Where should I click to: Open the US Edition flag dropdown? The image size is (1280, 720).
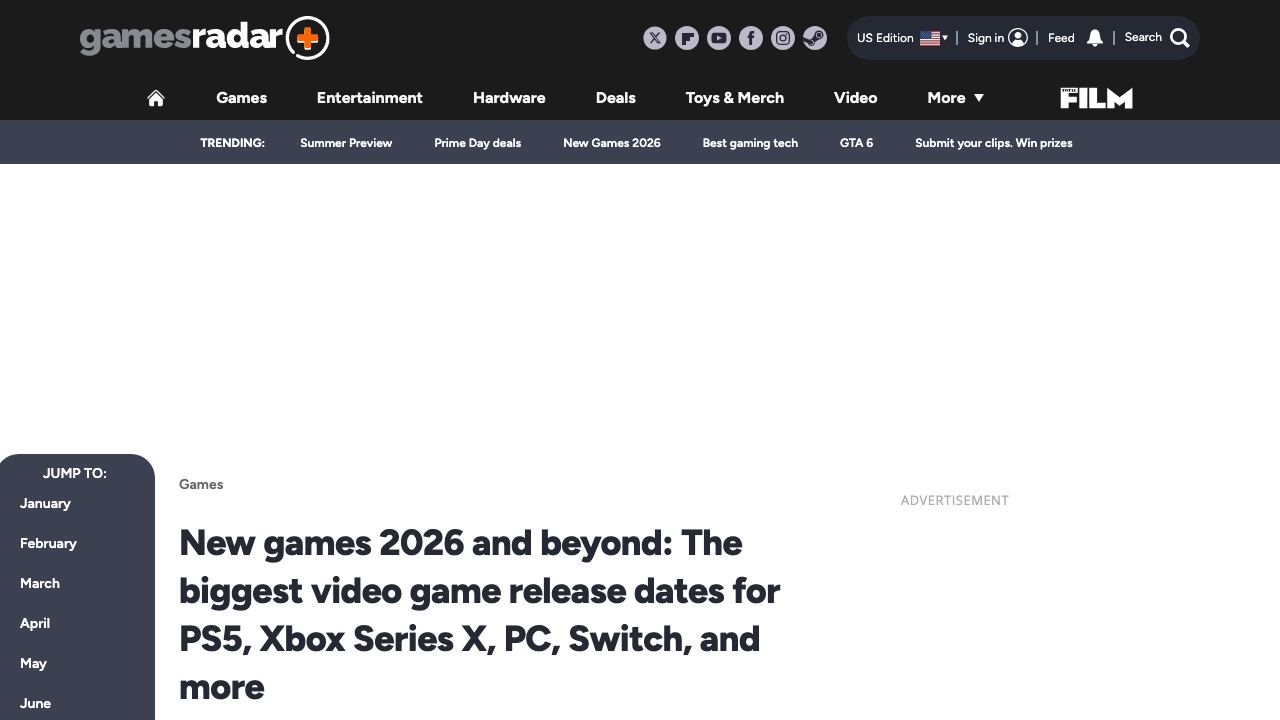point(934,38)
